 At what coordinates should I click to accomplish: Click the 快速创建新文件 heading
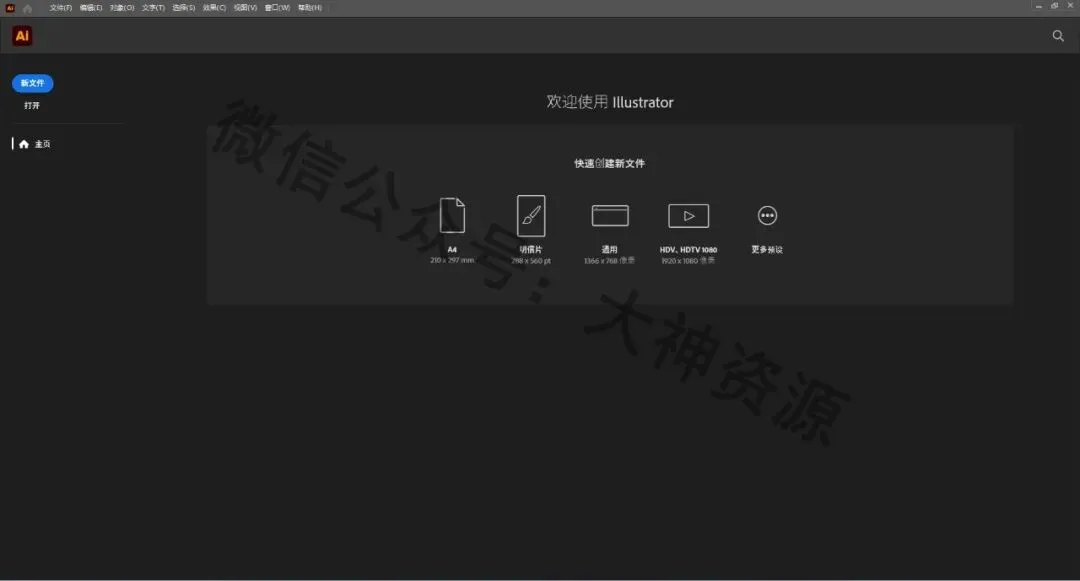pyautogui.click(x=610, y=163)
